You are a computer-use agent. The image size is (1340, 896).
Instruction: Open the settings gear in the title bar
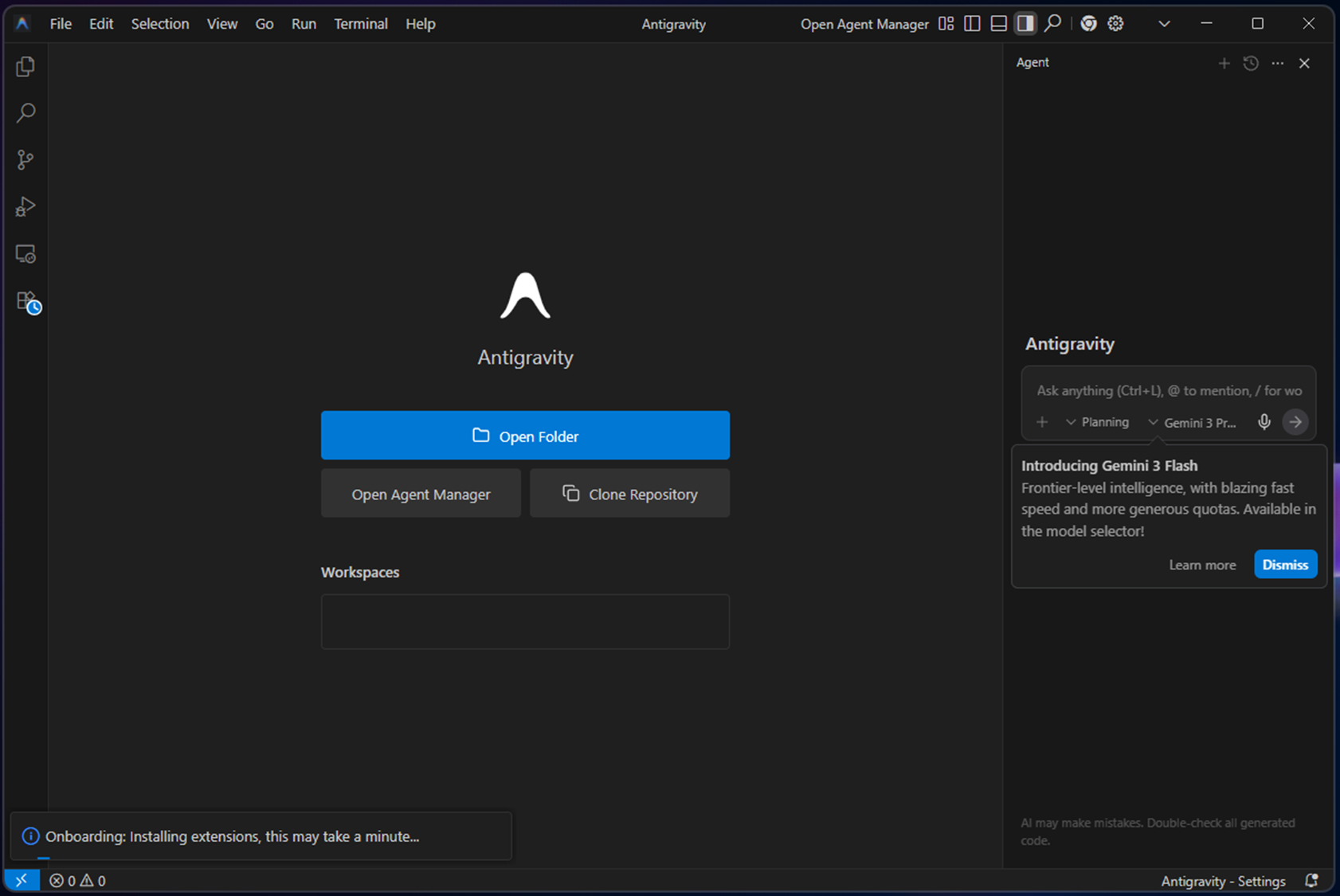(x=1115, y=24)
